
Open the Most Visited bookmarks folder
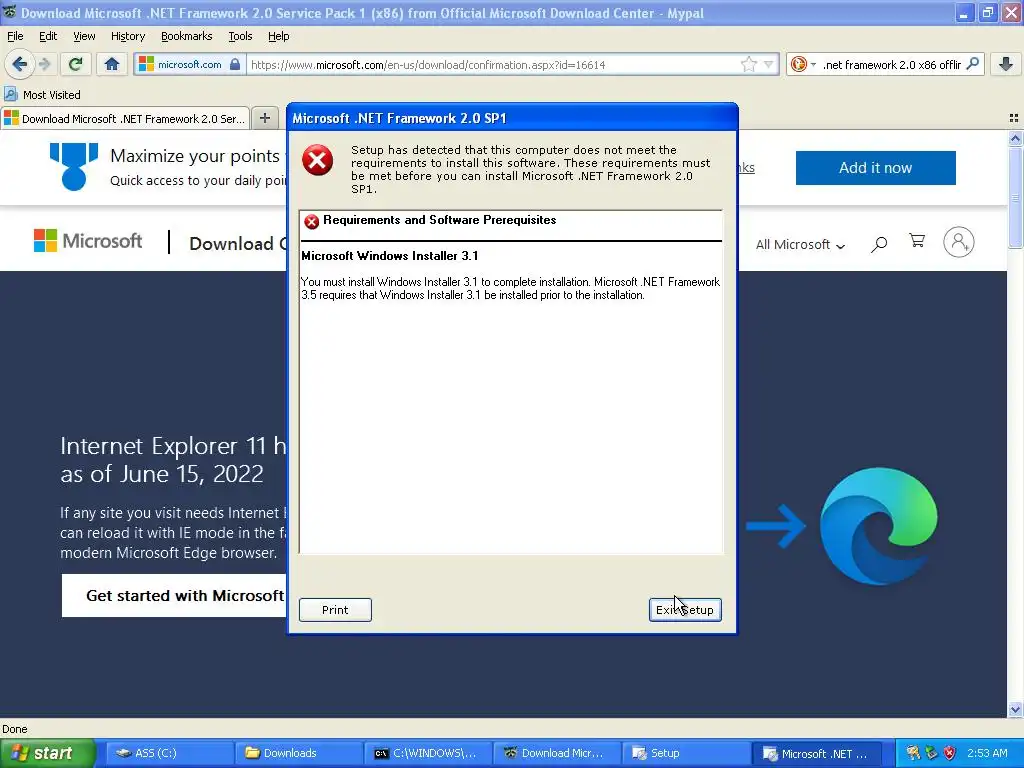point(42,95)
